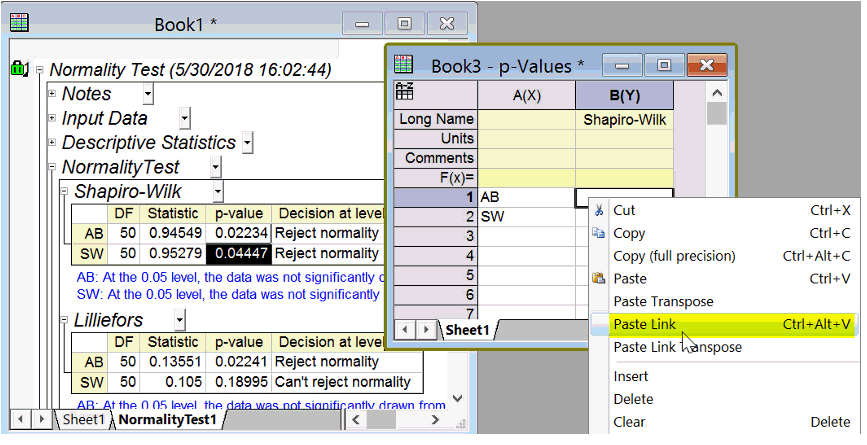Viewport: 867px width, 445px height.
Task: Choose Insert from the context menu
Action: pos(722,376)
